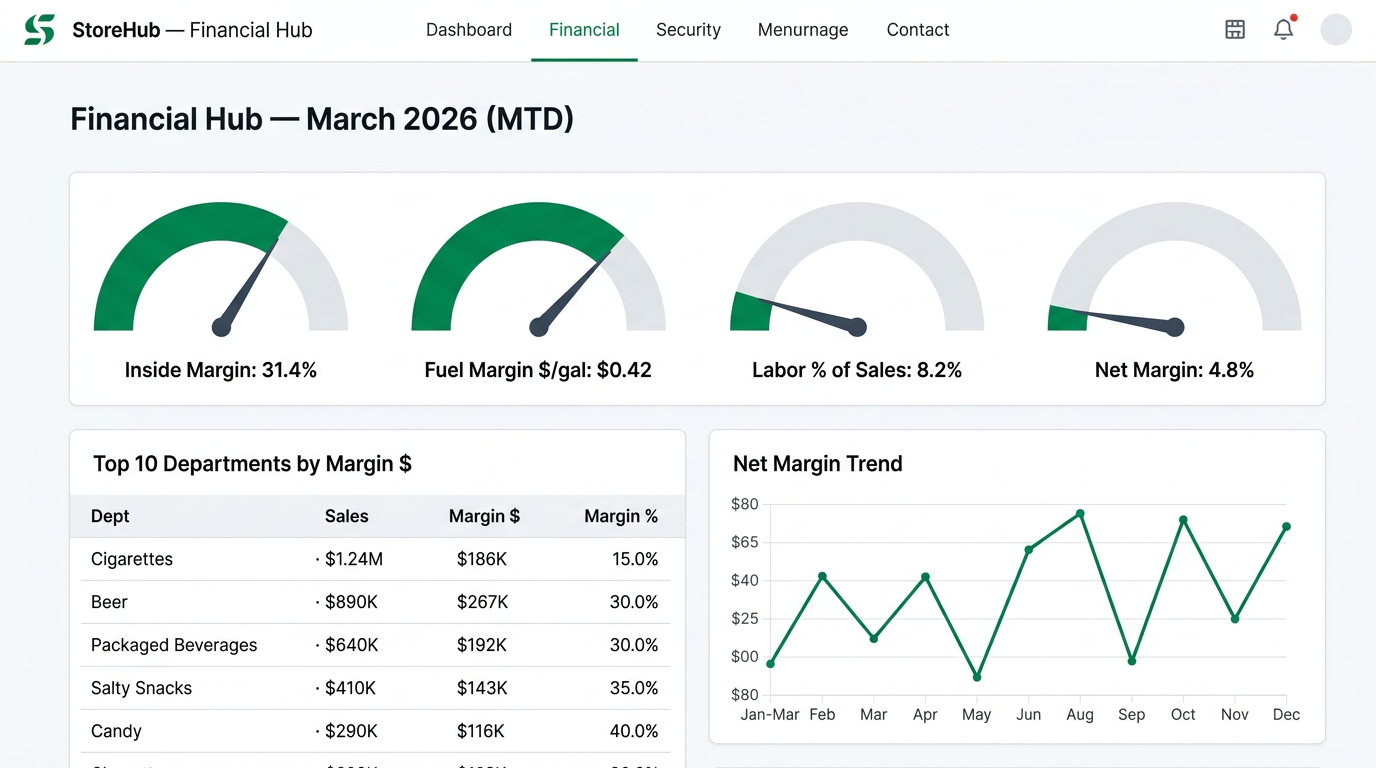The width and height of the screenshot is (1376, 768).
Task: Sort by the Margin % column header
Action: (621, 516)
